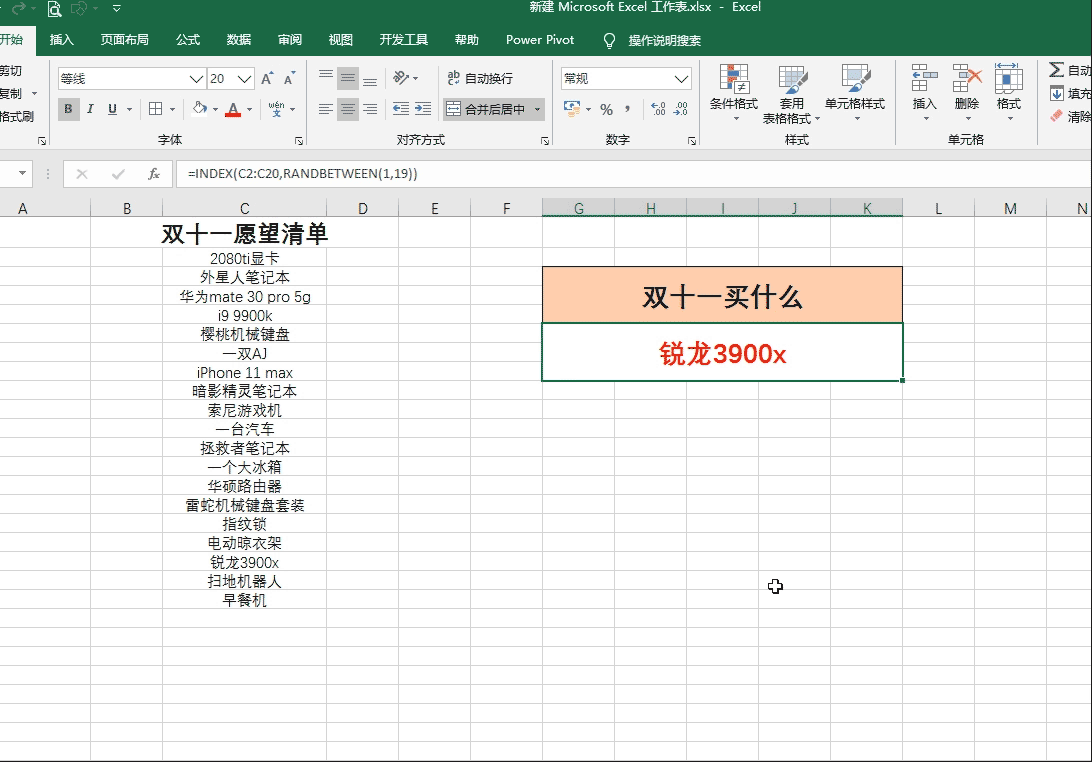
Task: Increase font size icon
Action: 267,79
